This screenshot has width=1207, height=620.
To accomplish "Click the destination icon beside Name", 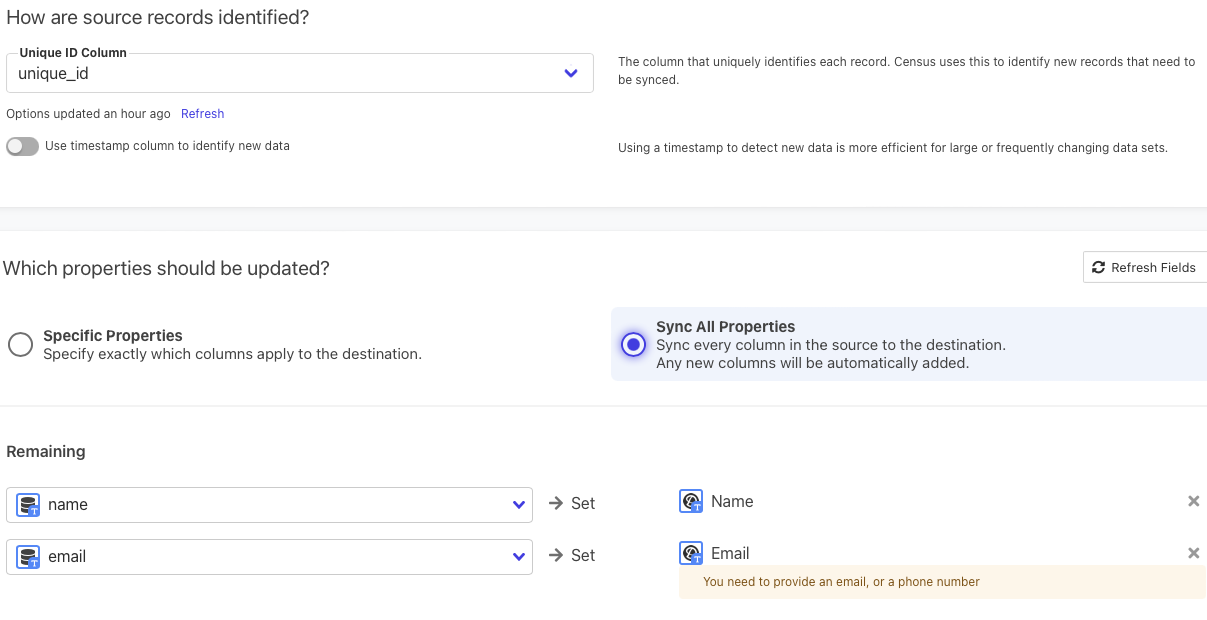I will tap(691, 502).
